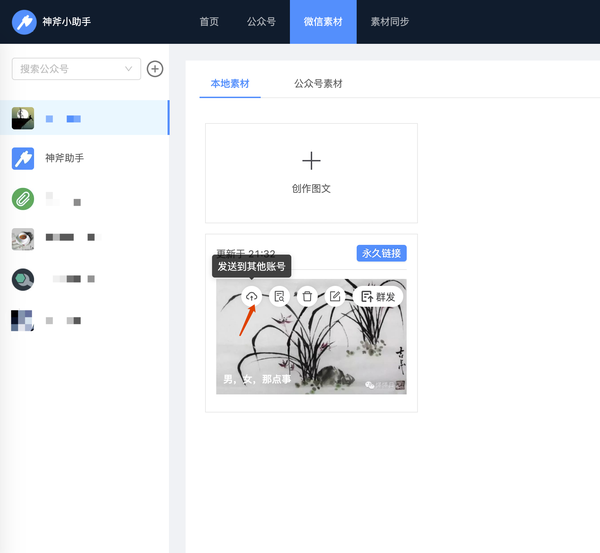Click the add account plus icon
Screen dimensions: 600x553
click(x=155, y=69)
